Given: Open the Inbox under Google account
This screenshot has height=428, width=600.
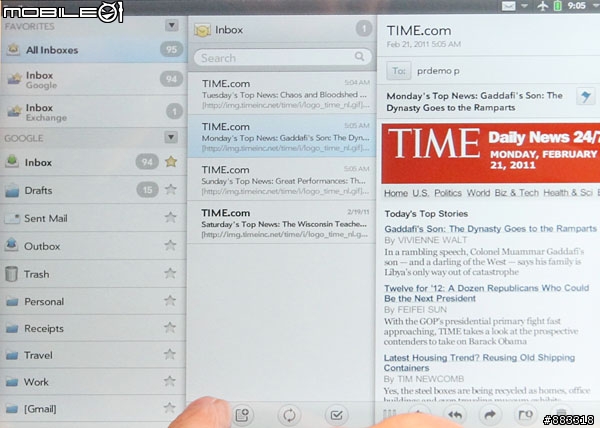Looking at the screenshot, I should (93, 162).
